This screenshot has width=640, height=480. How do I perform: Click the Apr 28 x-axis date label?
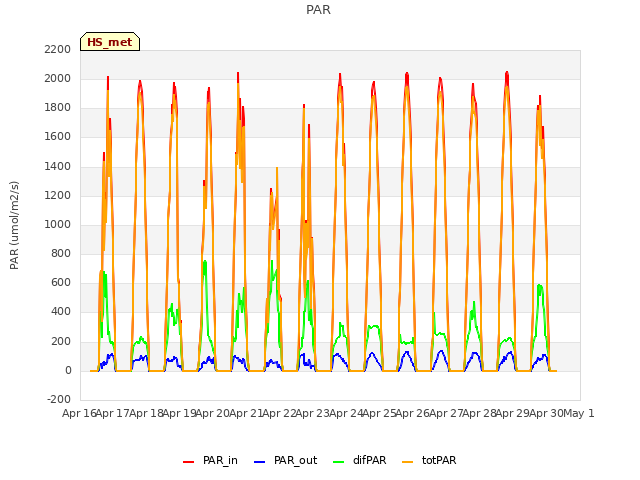[x=479, y=413]
